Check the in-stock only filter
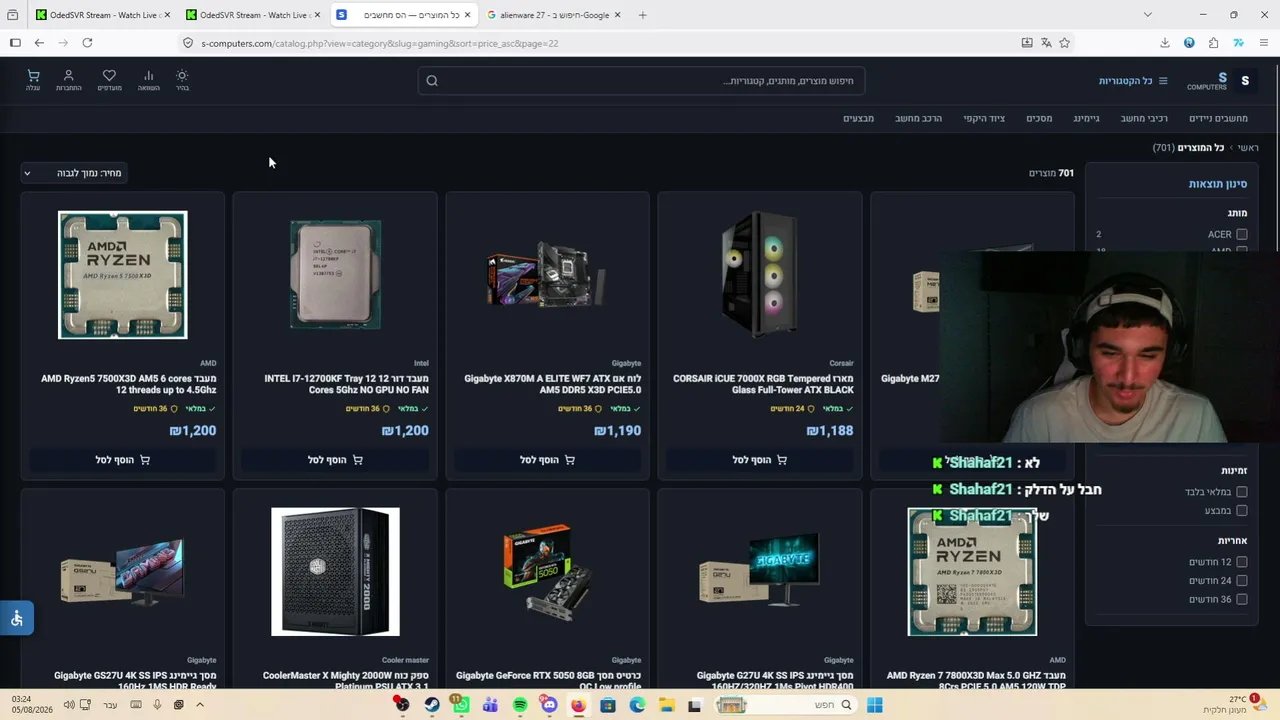The width and height of the screenshot is (1280, 720). click(x=1242, y=492)
